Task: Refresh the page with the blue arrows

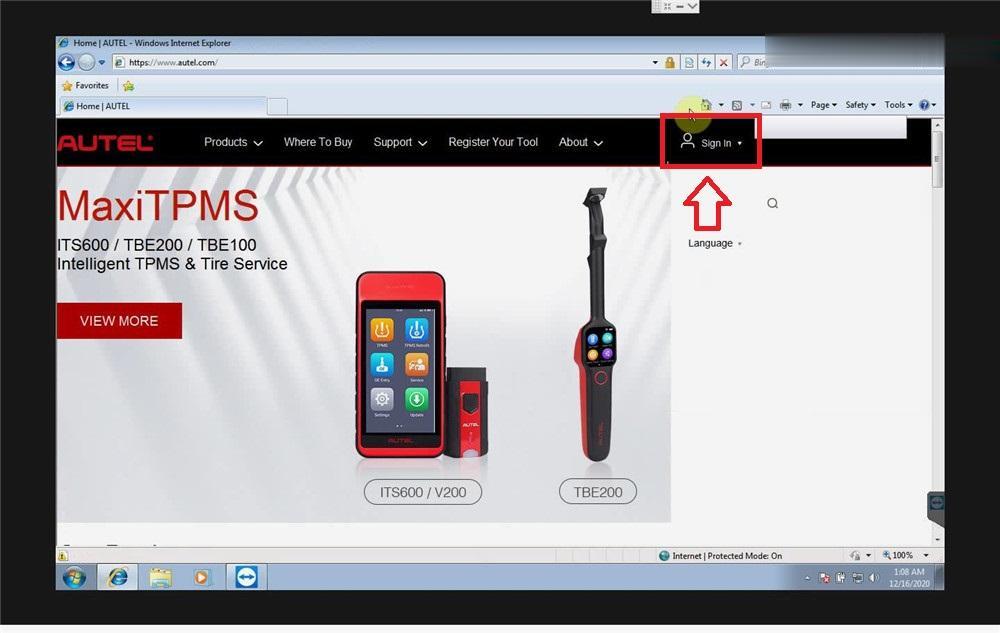Action: pyautogui.click(x=706, y=62)
